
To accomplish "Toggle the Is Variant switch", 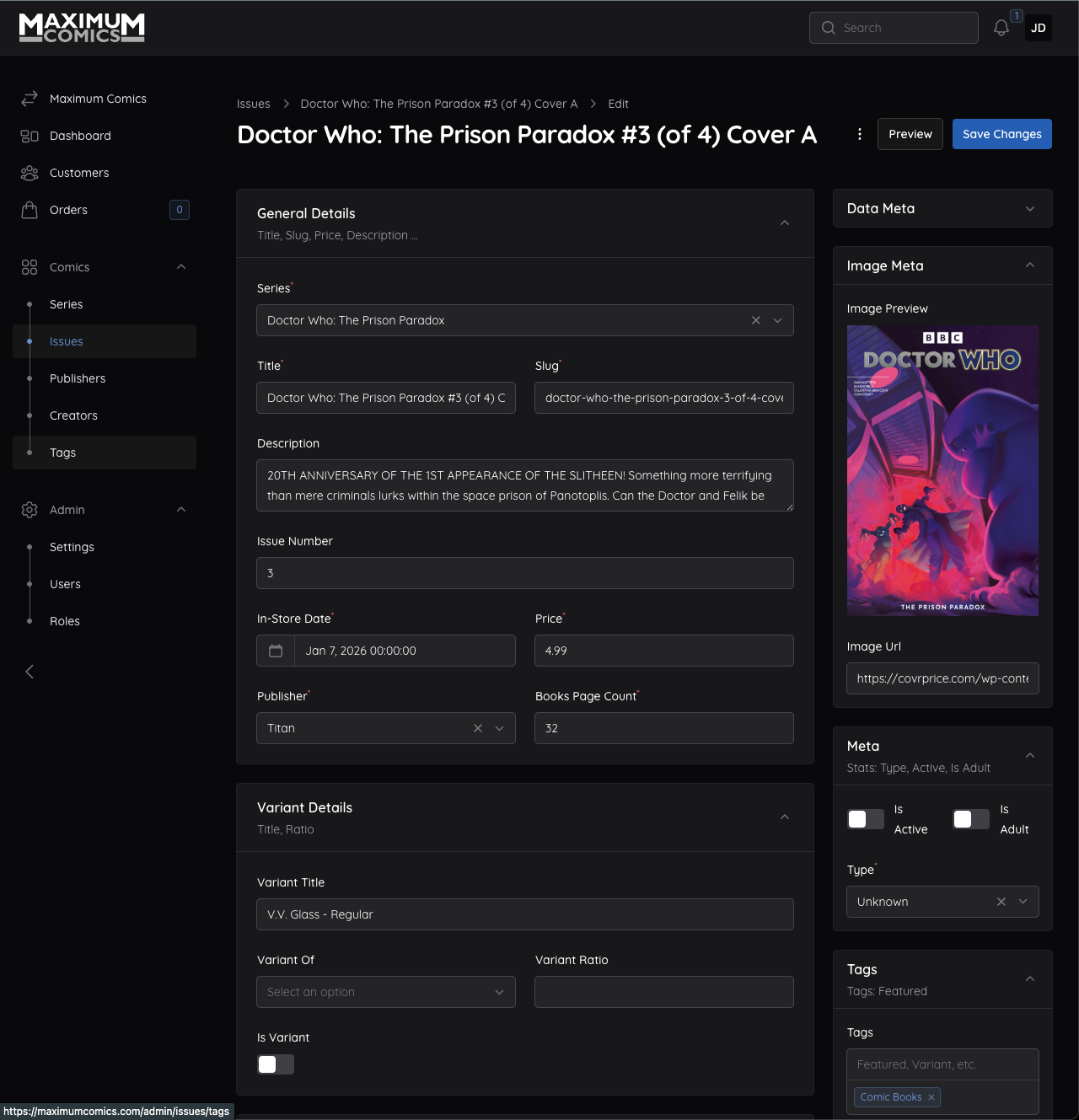I will point(276,1064).
